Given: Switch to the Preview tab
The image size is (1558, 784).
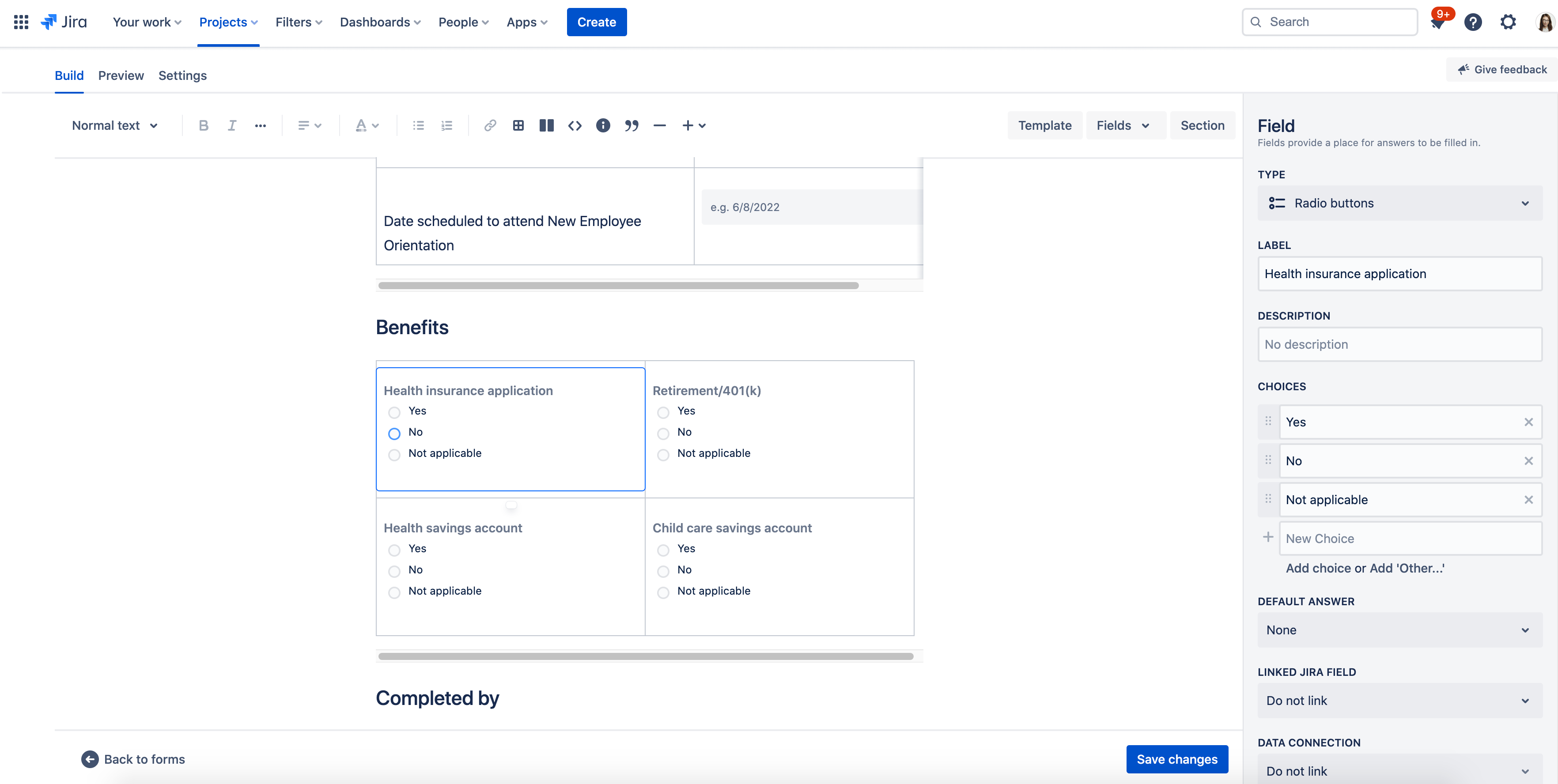Looking at the screenshot, I should tap(121, 75).
